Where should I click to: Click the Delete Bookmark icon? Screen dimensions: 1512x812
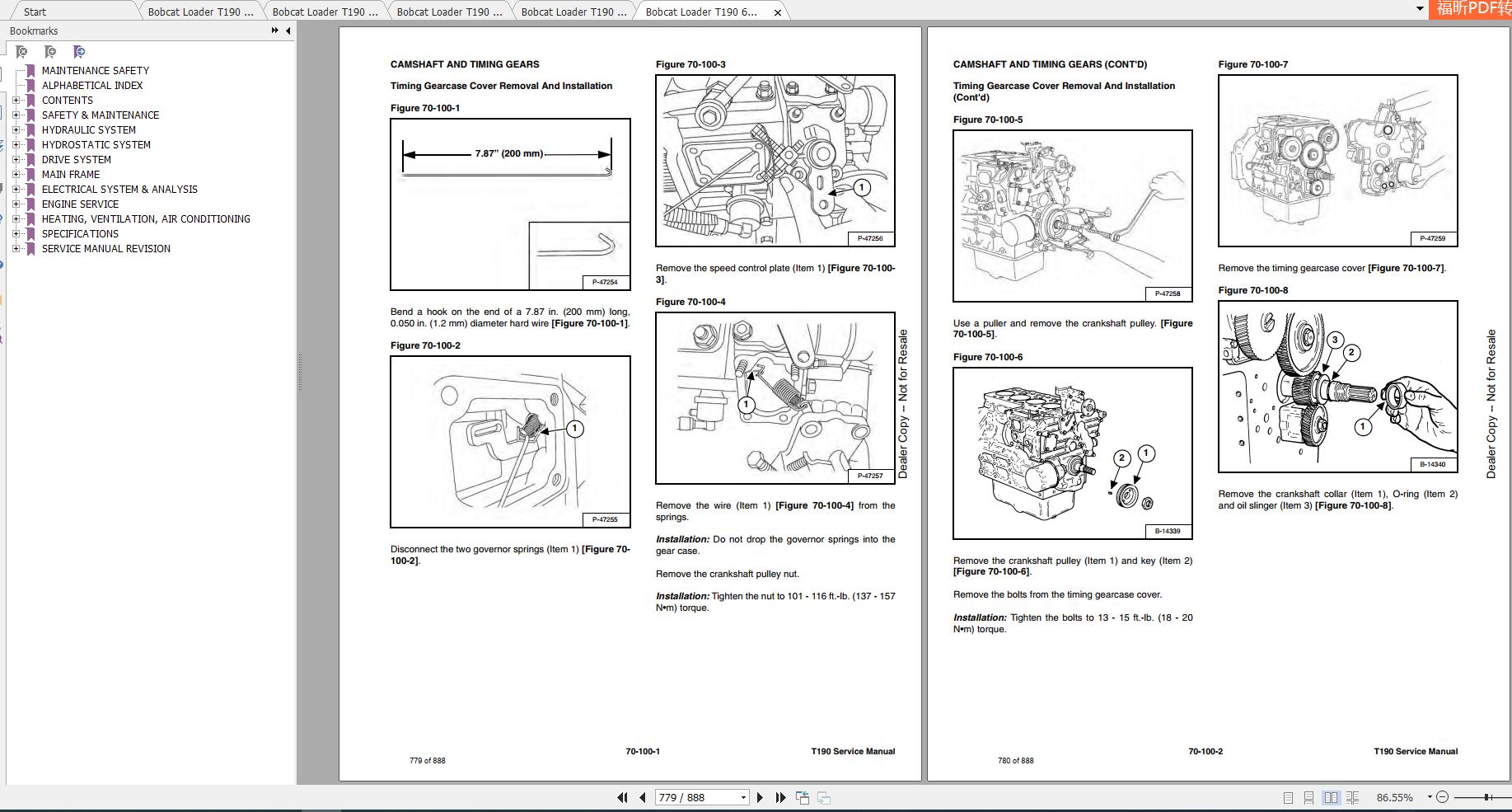click(21, 51)
